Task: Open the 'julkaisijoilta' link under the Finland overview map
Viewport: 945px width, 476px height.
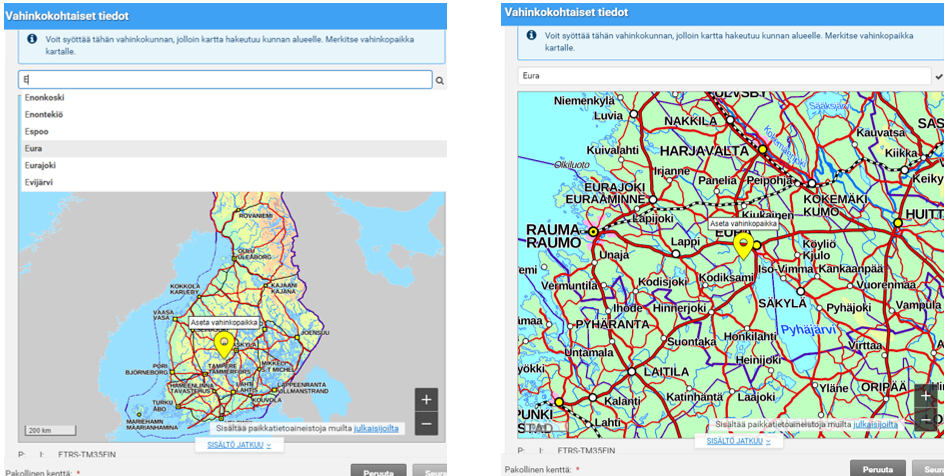Action: [x=376, y=428]
